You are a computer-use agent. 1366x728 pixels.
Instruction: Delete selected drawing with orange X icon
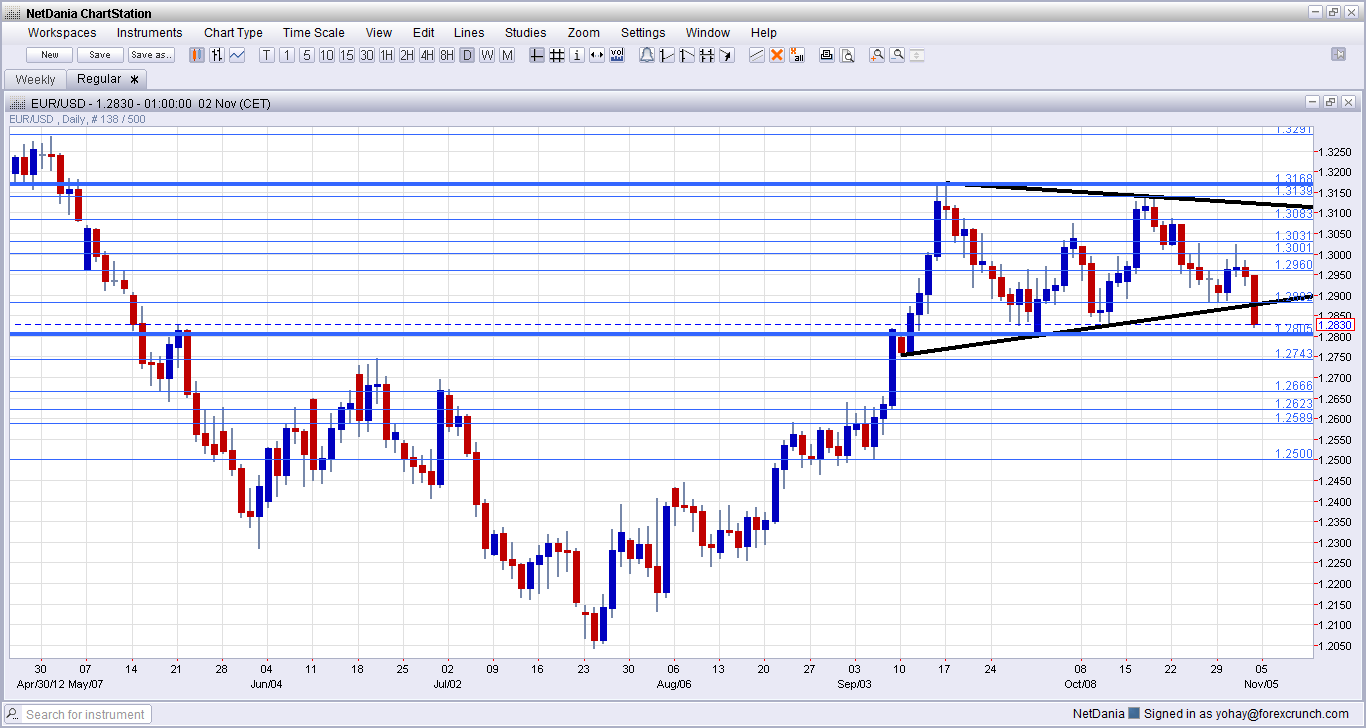click(777, 55)
